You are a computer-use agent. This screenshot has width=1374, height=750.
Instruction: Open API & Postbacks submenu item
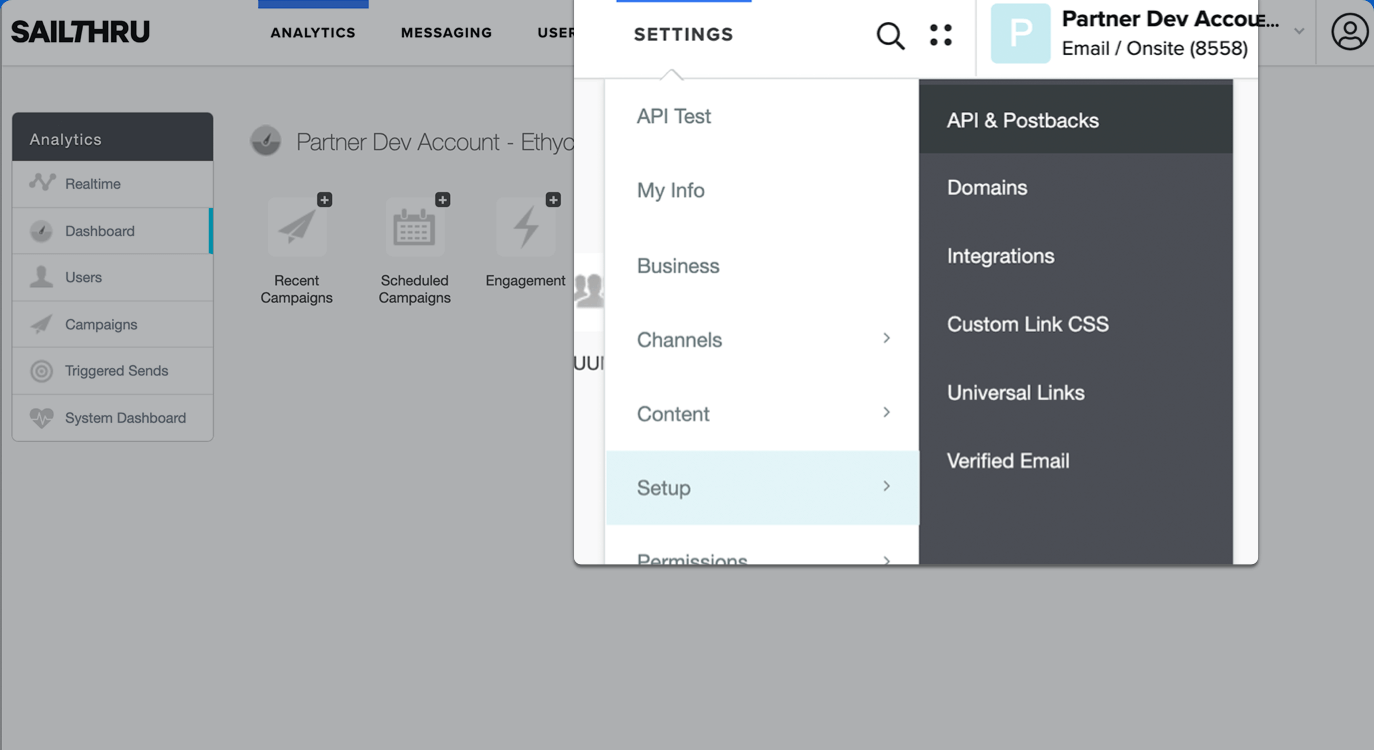click(1075, 120)
